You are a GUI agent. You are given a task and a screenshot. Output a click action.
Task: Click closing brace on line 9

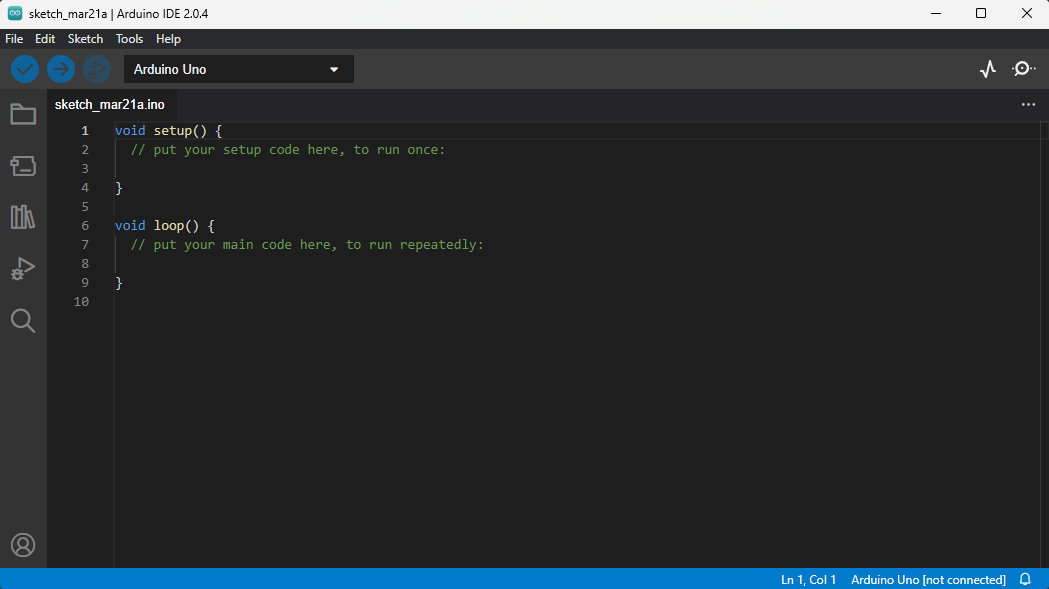(x=119, y=282)
